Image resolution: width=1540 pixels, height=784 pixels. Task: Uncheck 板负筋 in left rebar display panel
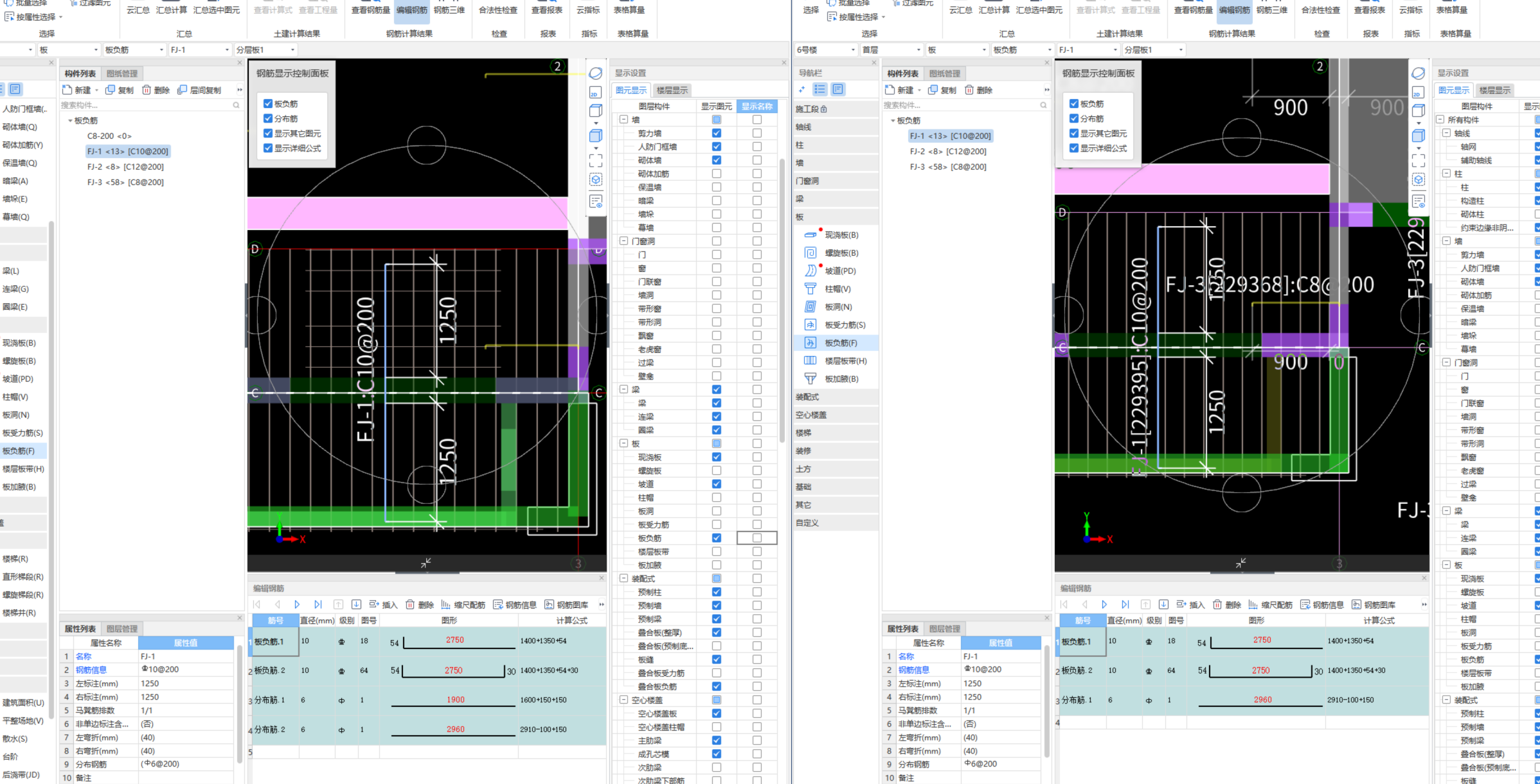click(268, 103)
